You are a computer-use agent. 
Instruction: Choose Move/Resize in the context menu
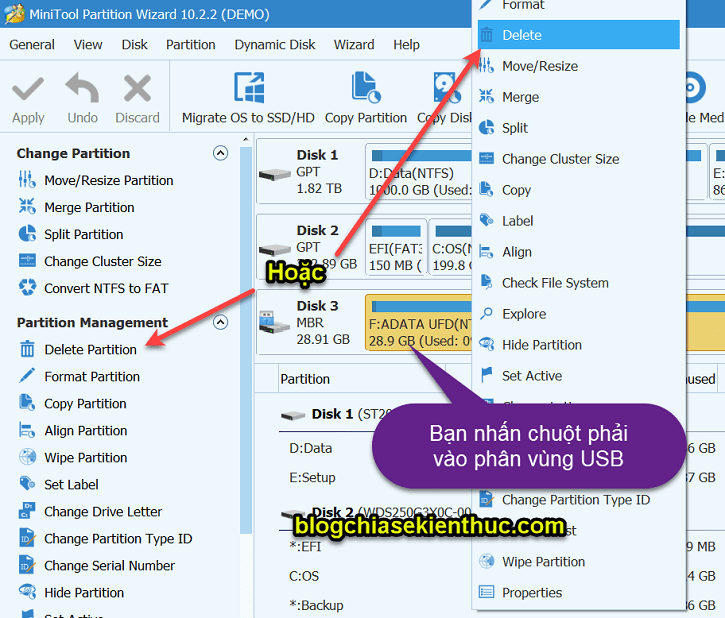[x=579, y=66]
